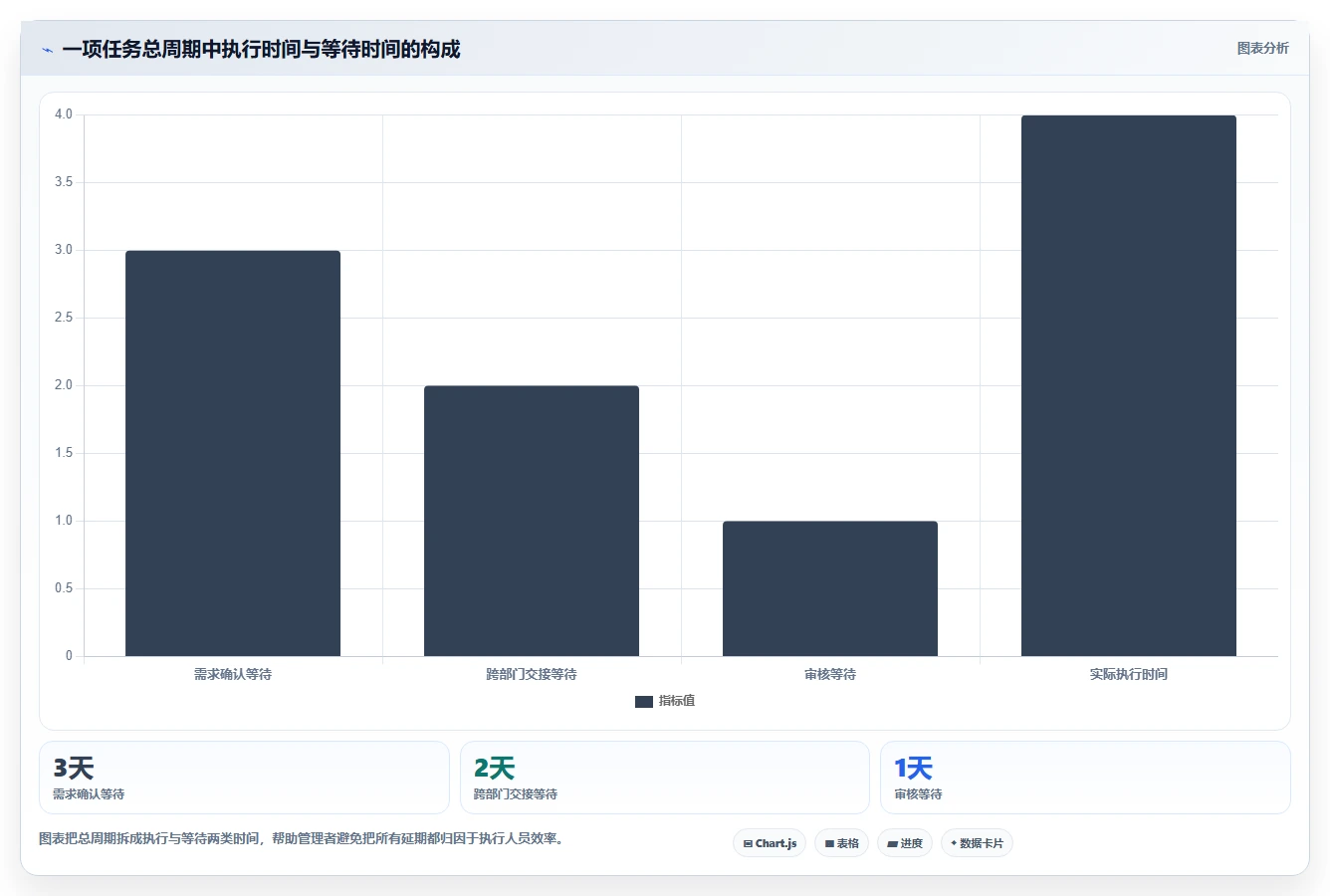Click the chart title text

(261, 49)
